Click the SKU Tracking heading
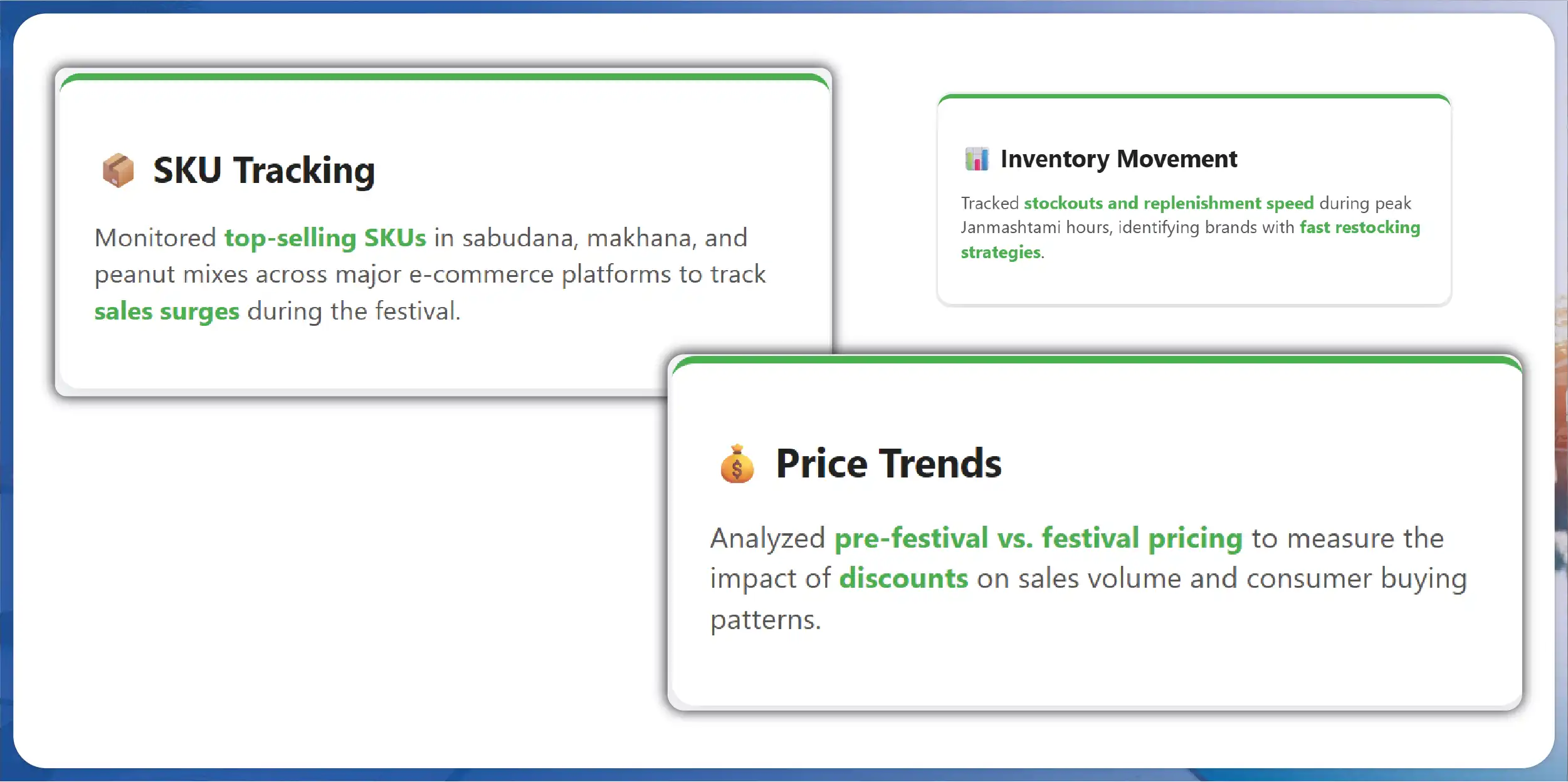The image size is (1568, 782). [x=264, y=170]
